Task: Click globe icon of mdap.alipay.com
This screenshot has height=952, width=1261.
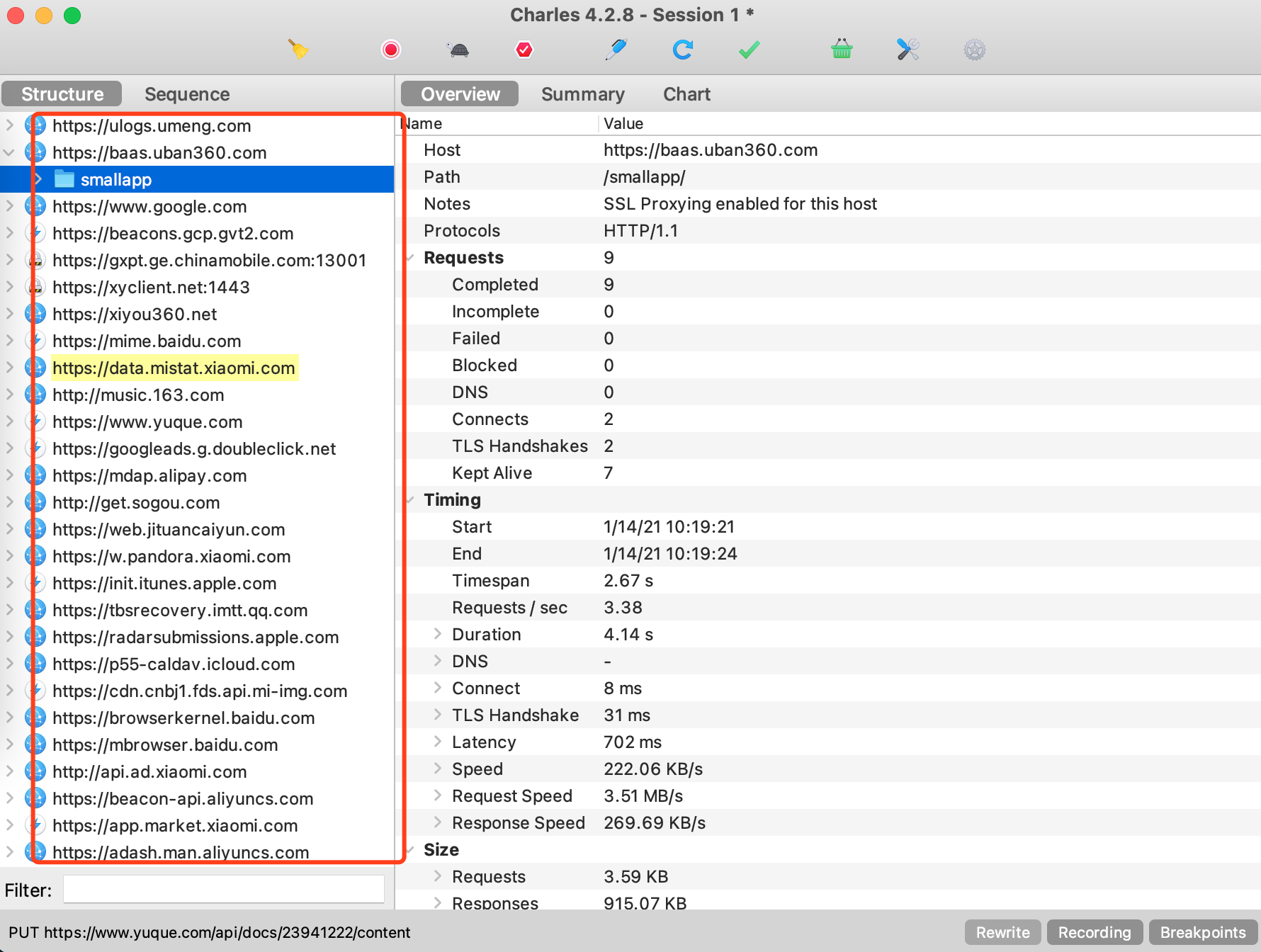Action: coord(35,475)
